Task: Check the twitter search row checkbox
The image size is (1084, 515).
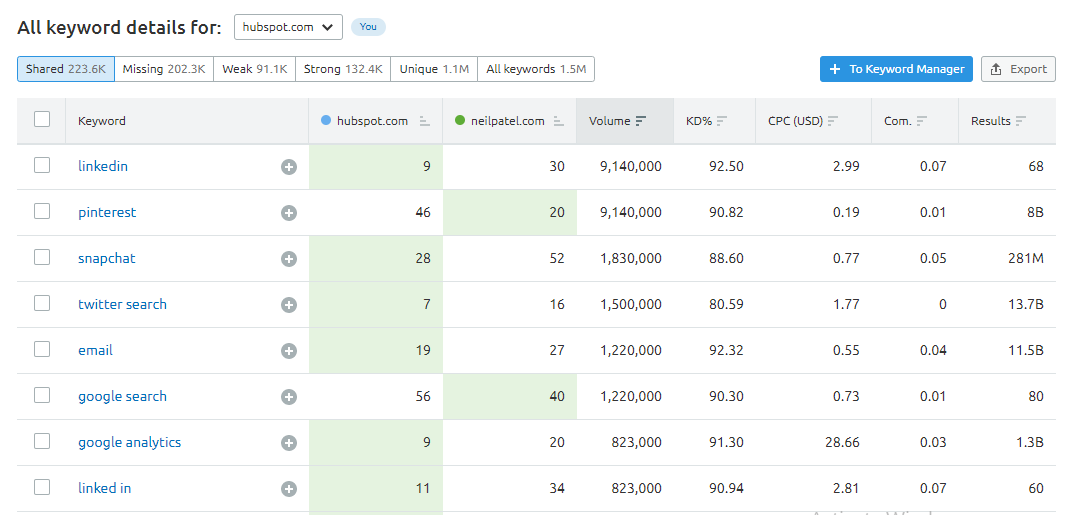Action: (x=42, y=303)
